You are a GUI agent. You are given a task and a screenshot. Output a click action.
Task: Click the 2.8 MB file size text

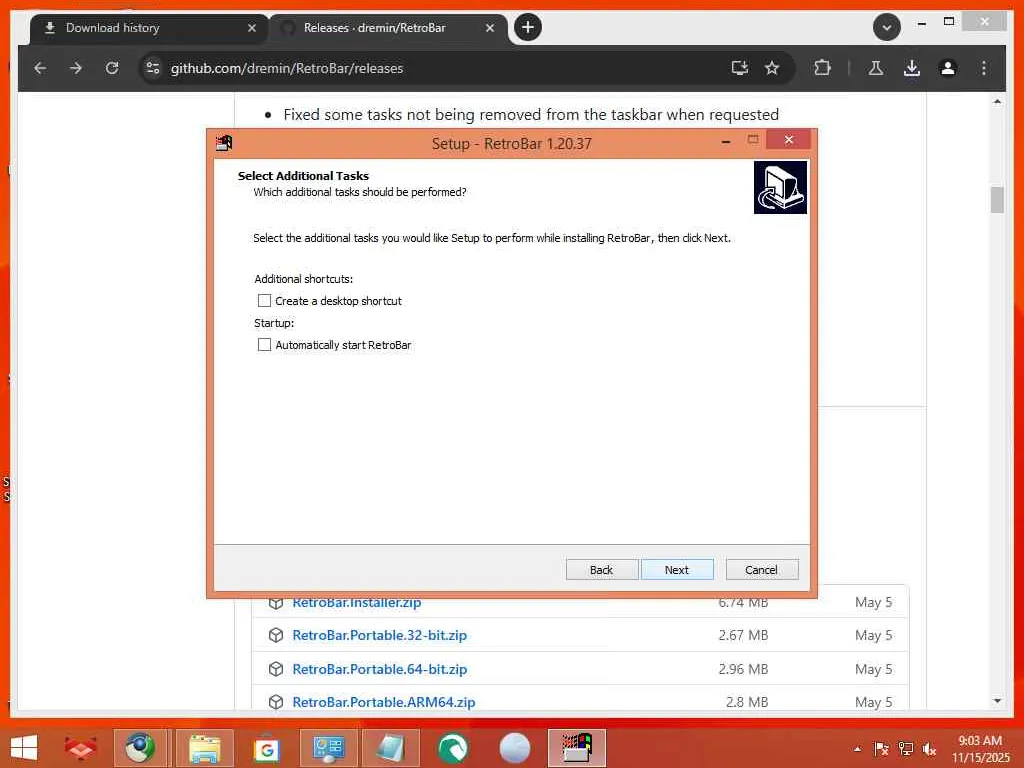click(x=746, y=702)
